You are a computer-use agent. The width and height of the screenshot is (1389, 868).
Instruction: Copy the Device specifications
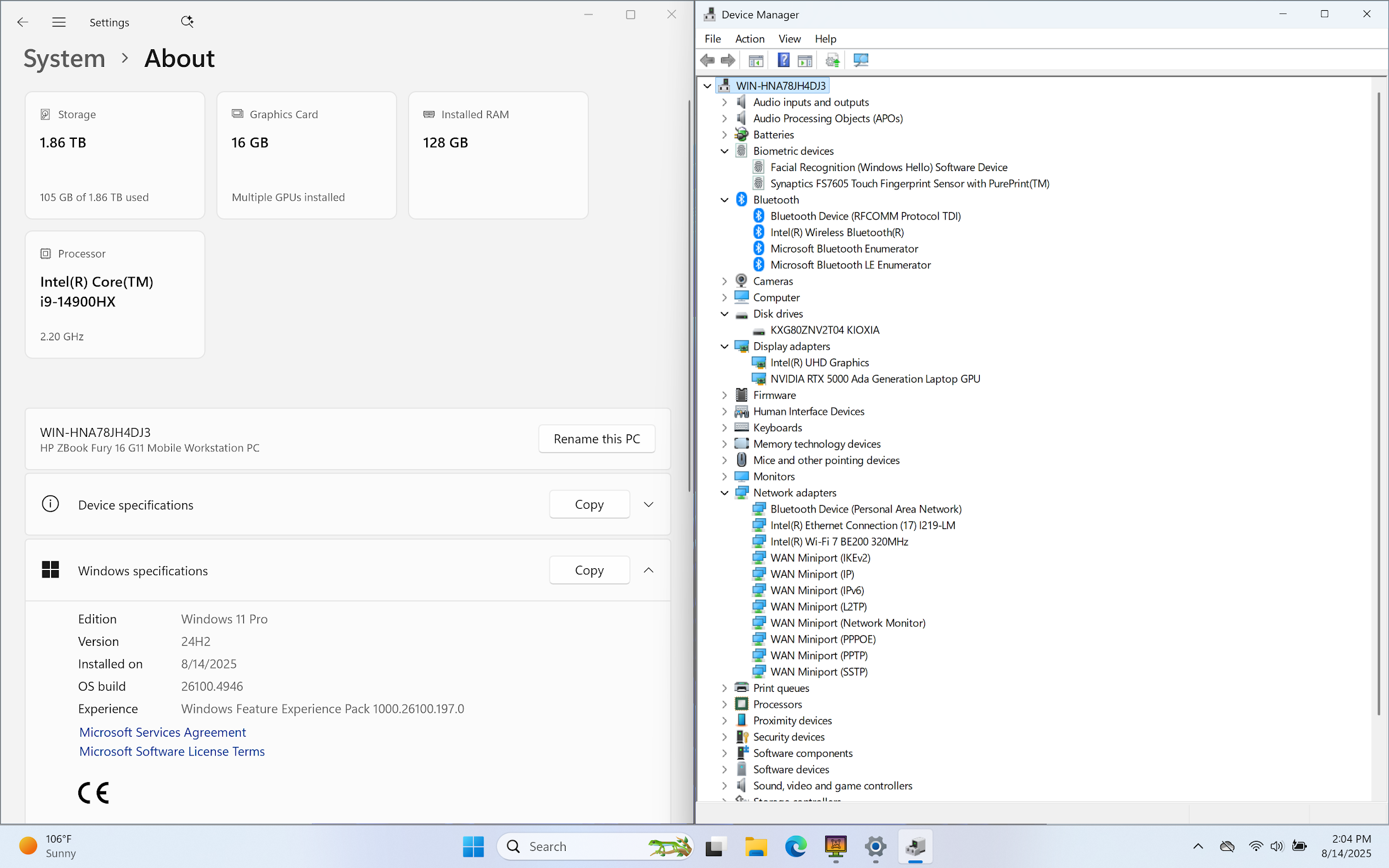pos(589,504)
